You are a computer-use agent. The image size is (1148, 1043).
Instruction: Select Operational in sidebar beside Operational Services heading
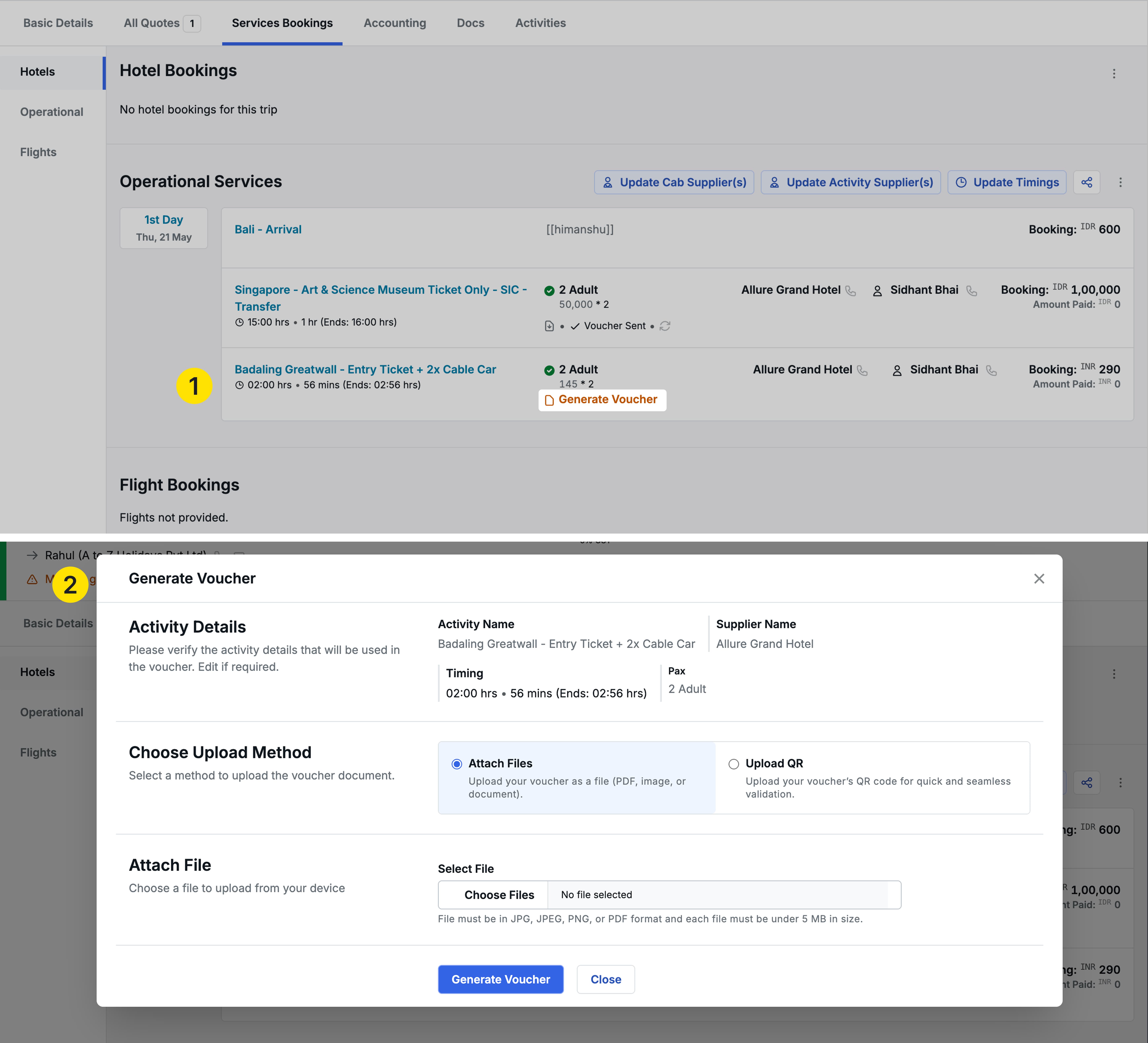click(x=52, y=112)
